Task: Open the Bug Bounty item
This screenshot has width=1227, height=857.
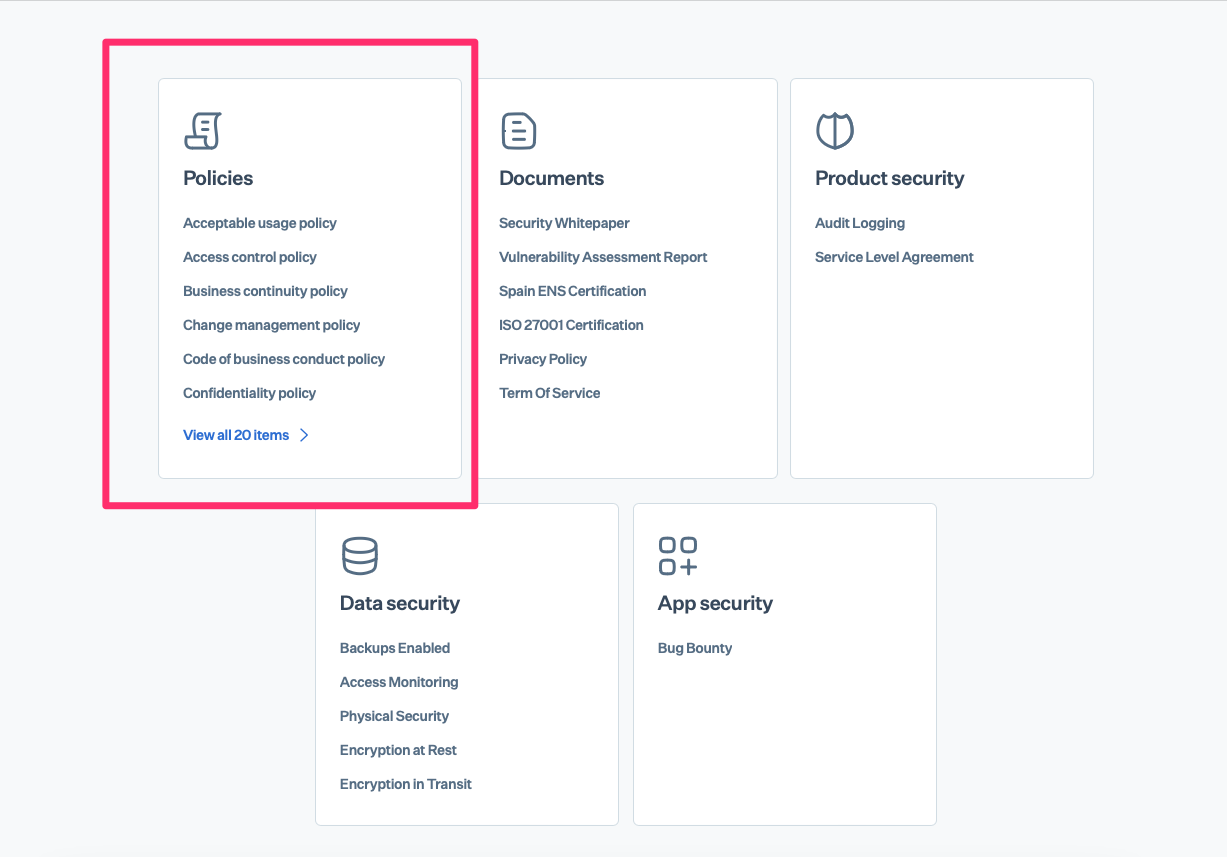Action: pos(694,648)
